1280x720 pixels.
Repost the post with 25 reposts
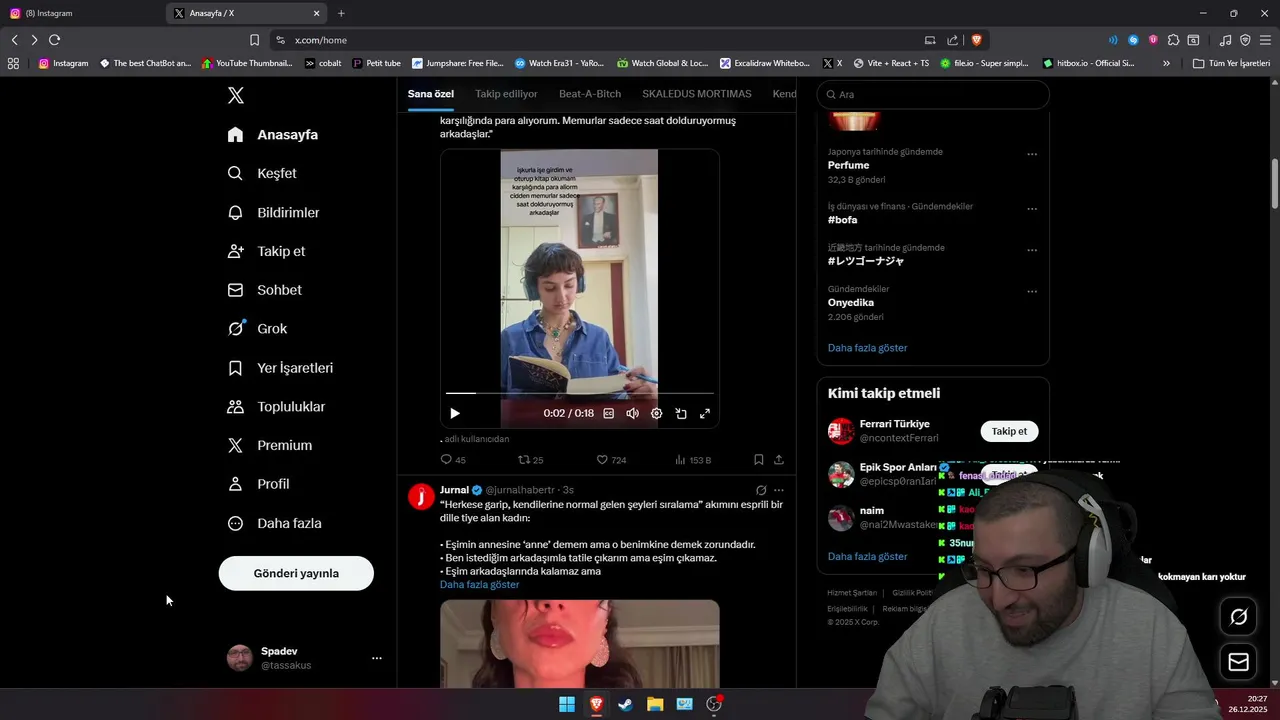pos(530,460)
